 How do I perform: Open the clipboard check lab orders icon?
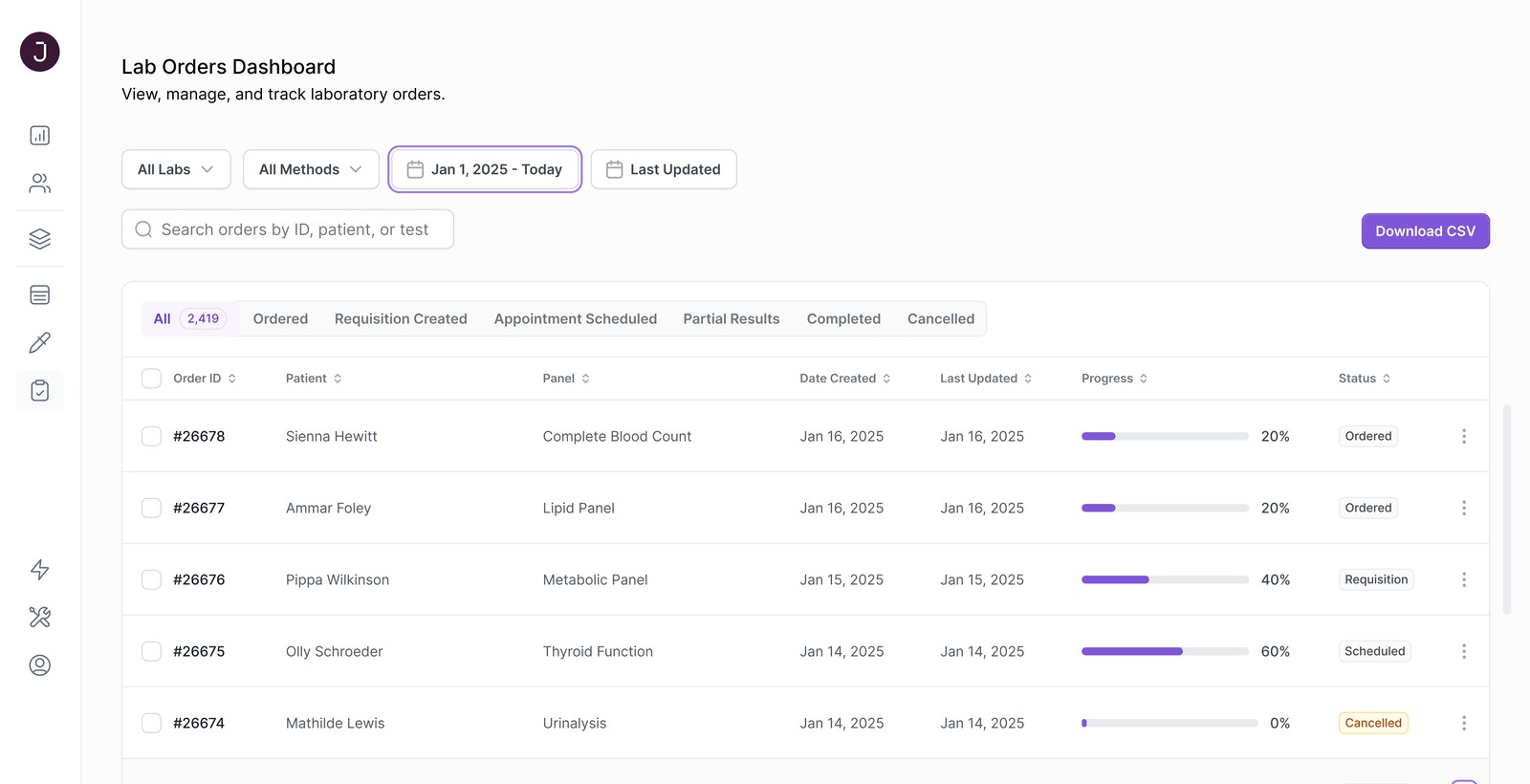click(x=40, y=390)
